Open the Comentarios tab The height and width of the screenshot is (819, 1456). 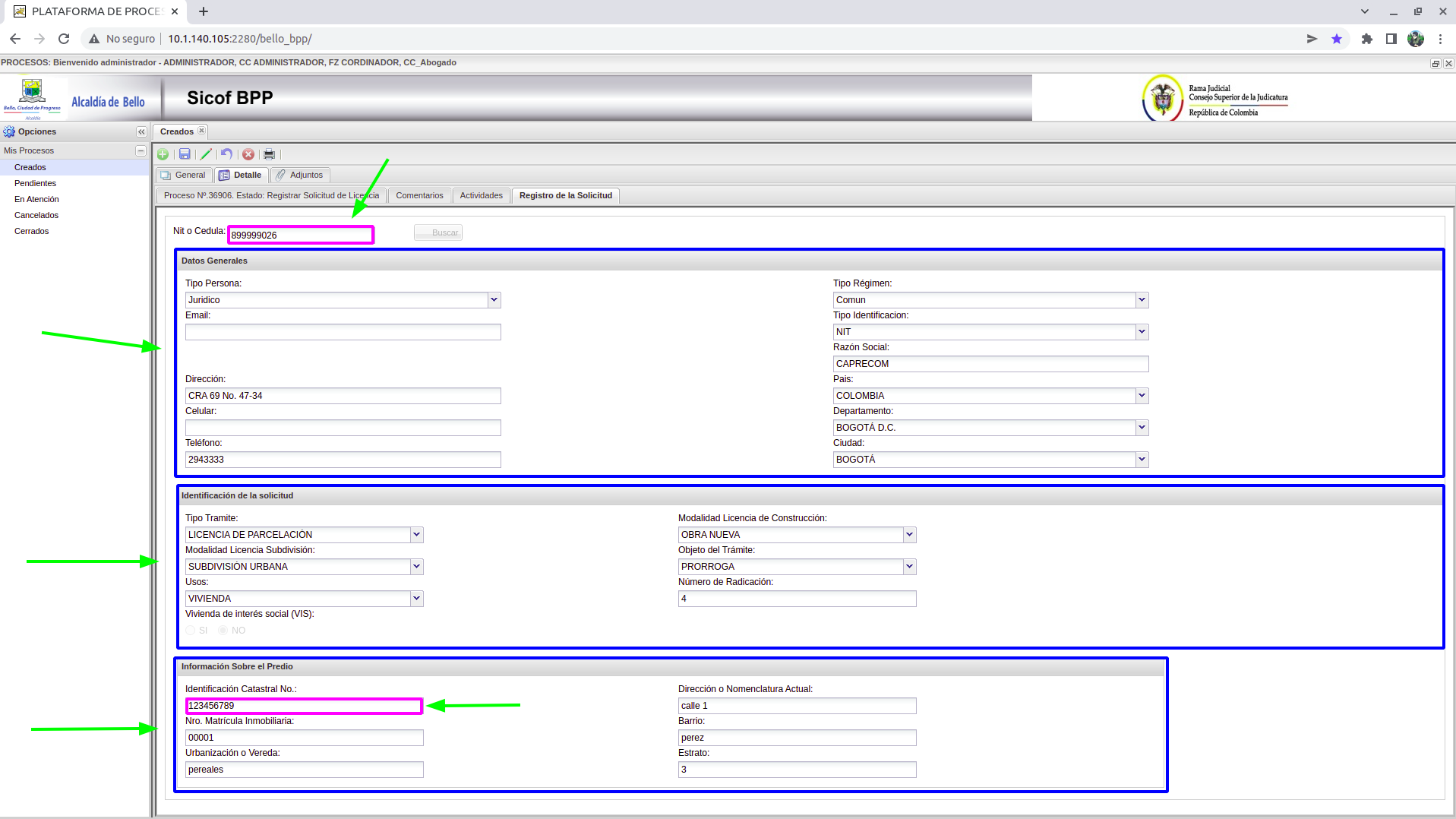pos(419,195)
